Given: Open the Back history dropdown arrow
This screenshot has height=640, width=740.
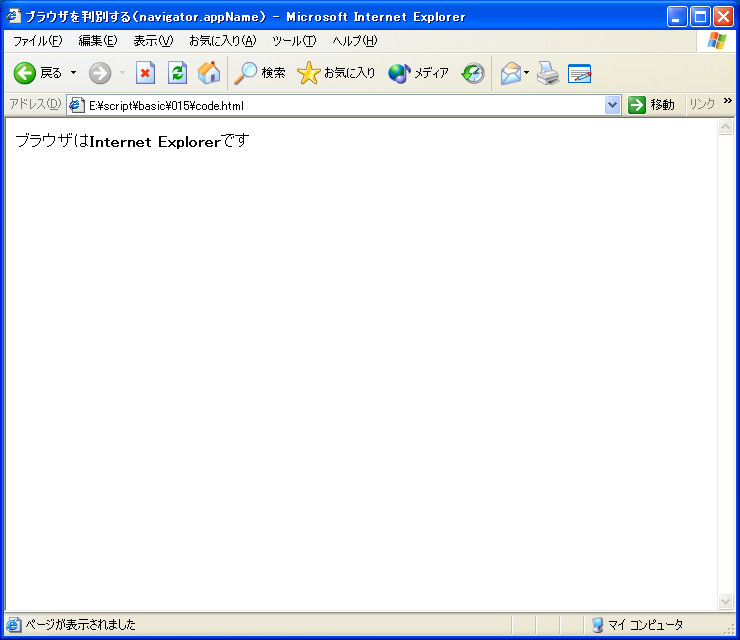Looking at the screenshot, I should coord(73,73).
